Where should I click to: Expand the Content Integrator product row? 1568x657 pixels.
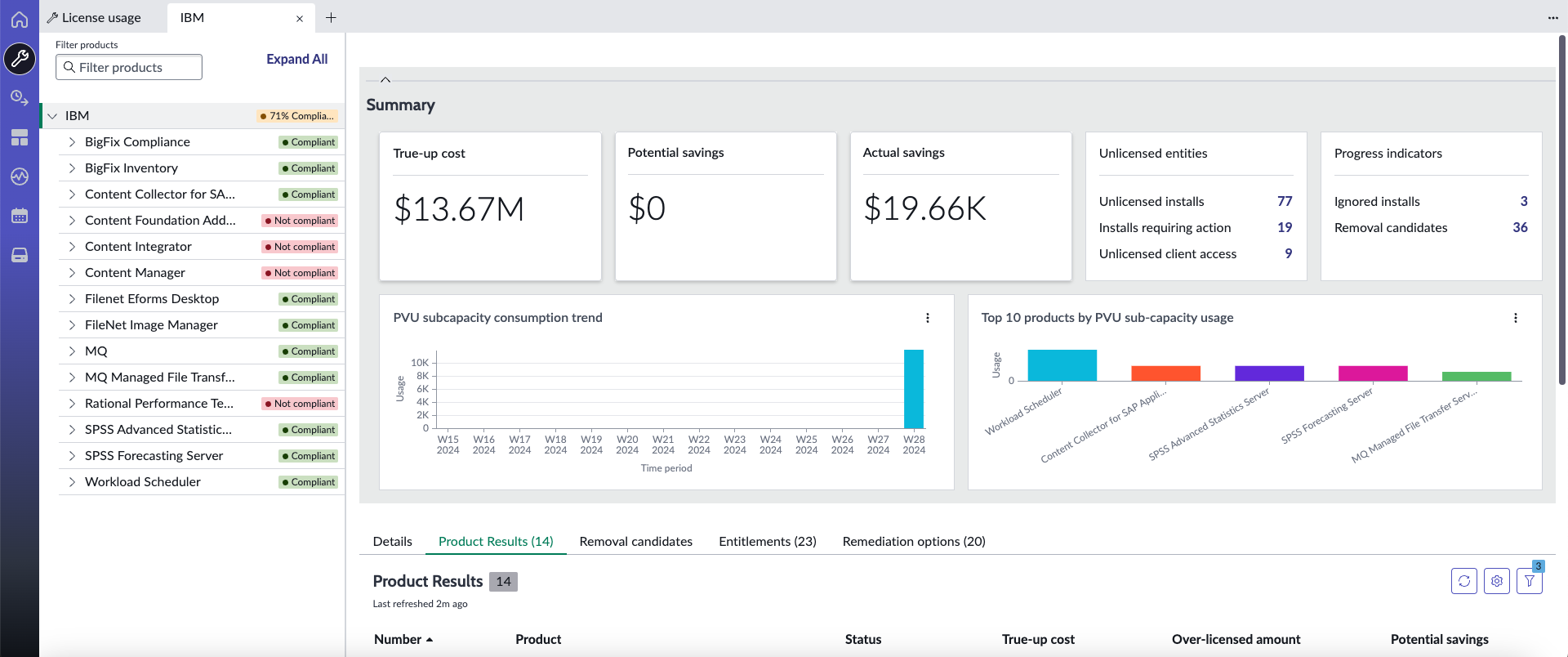(x=72, y=247)
